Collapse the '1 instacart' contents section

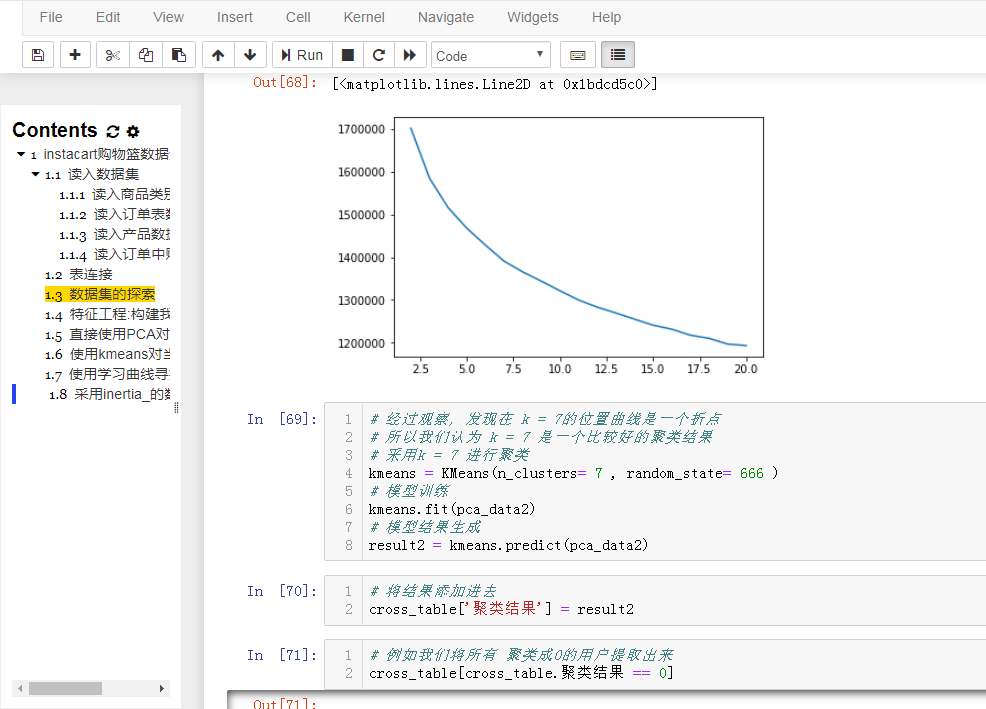21,155
